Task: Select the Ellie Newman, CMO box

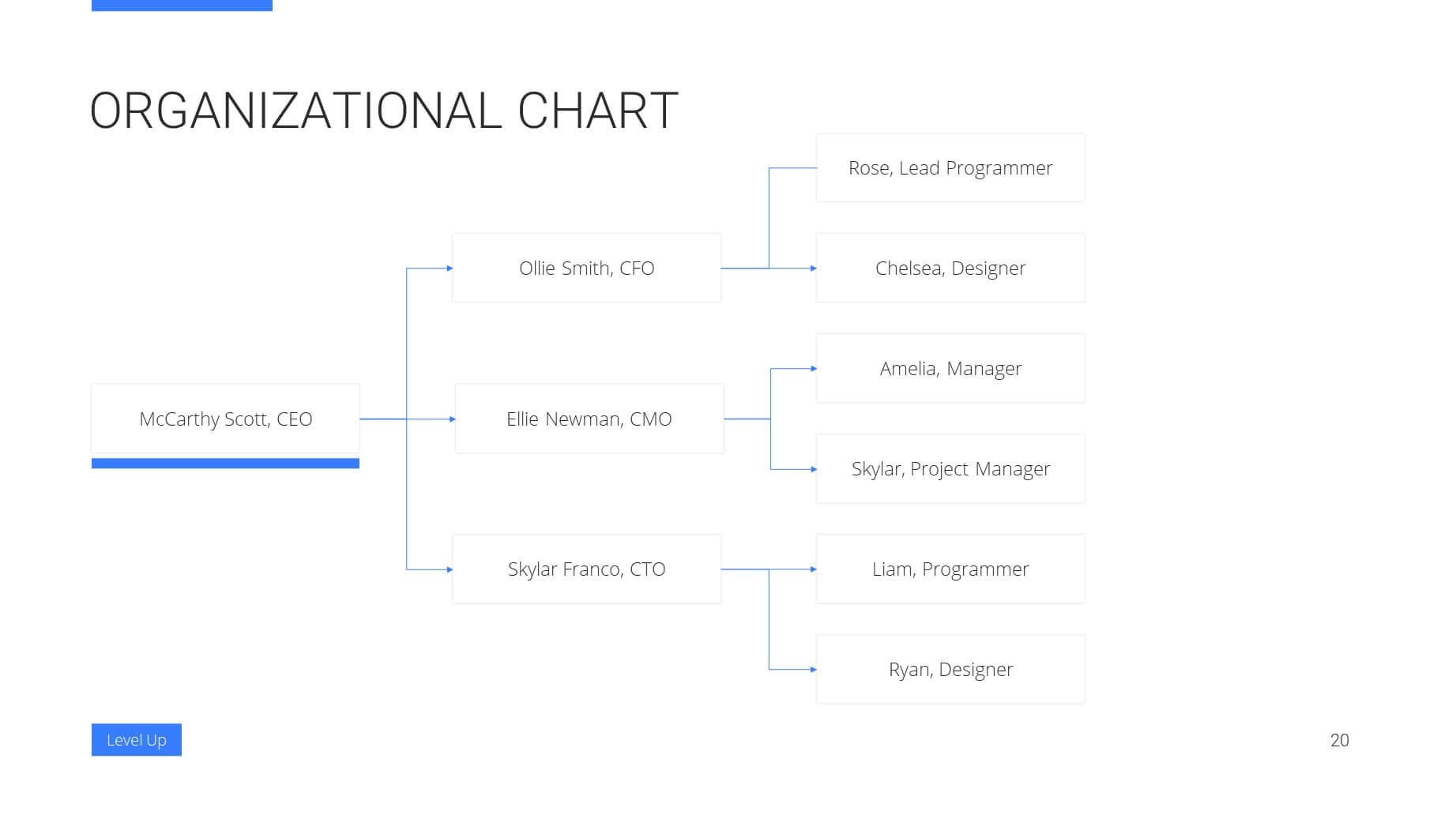Action: pyautogui.click(x=589, y=419)
